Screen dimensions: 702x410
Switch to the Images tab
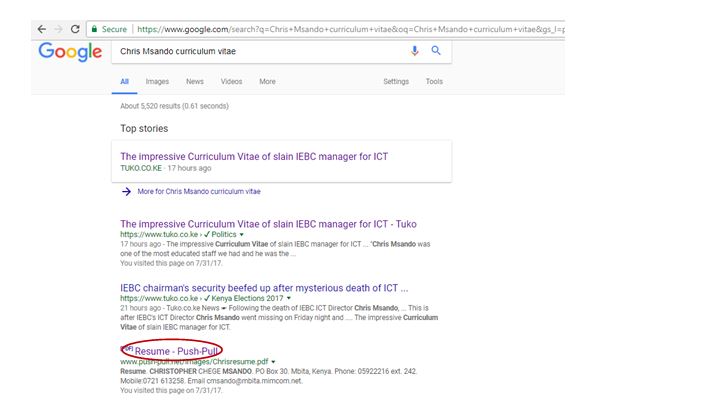(157, 81)
